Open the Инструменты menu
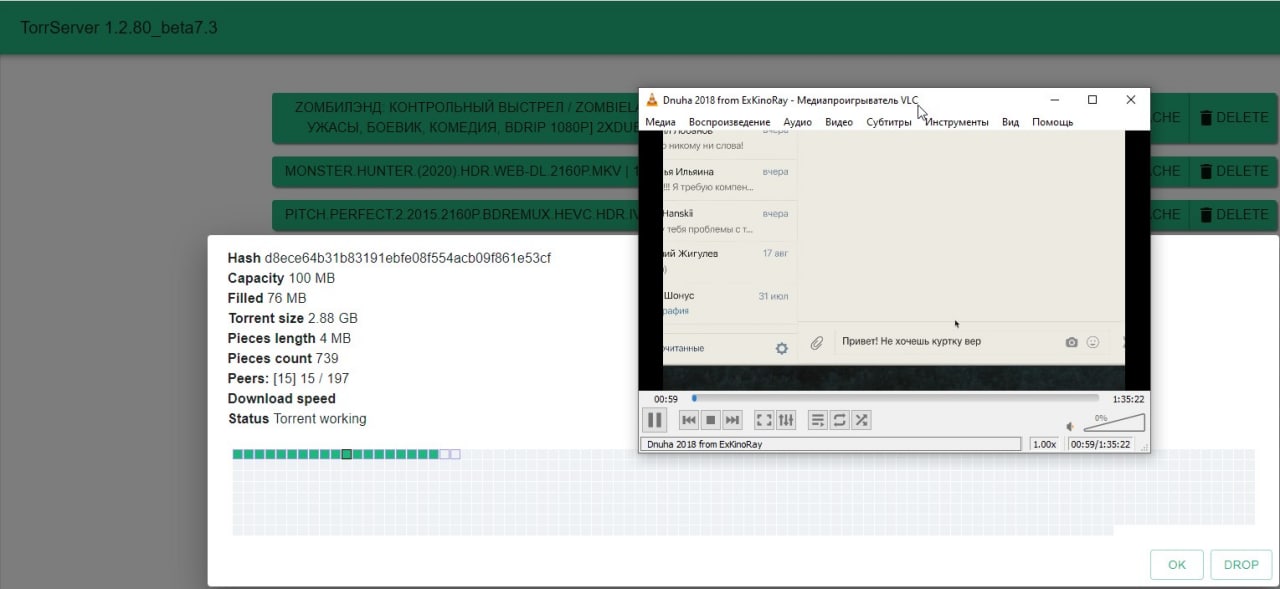 click(x=957, y=122)
